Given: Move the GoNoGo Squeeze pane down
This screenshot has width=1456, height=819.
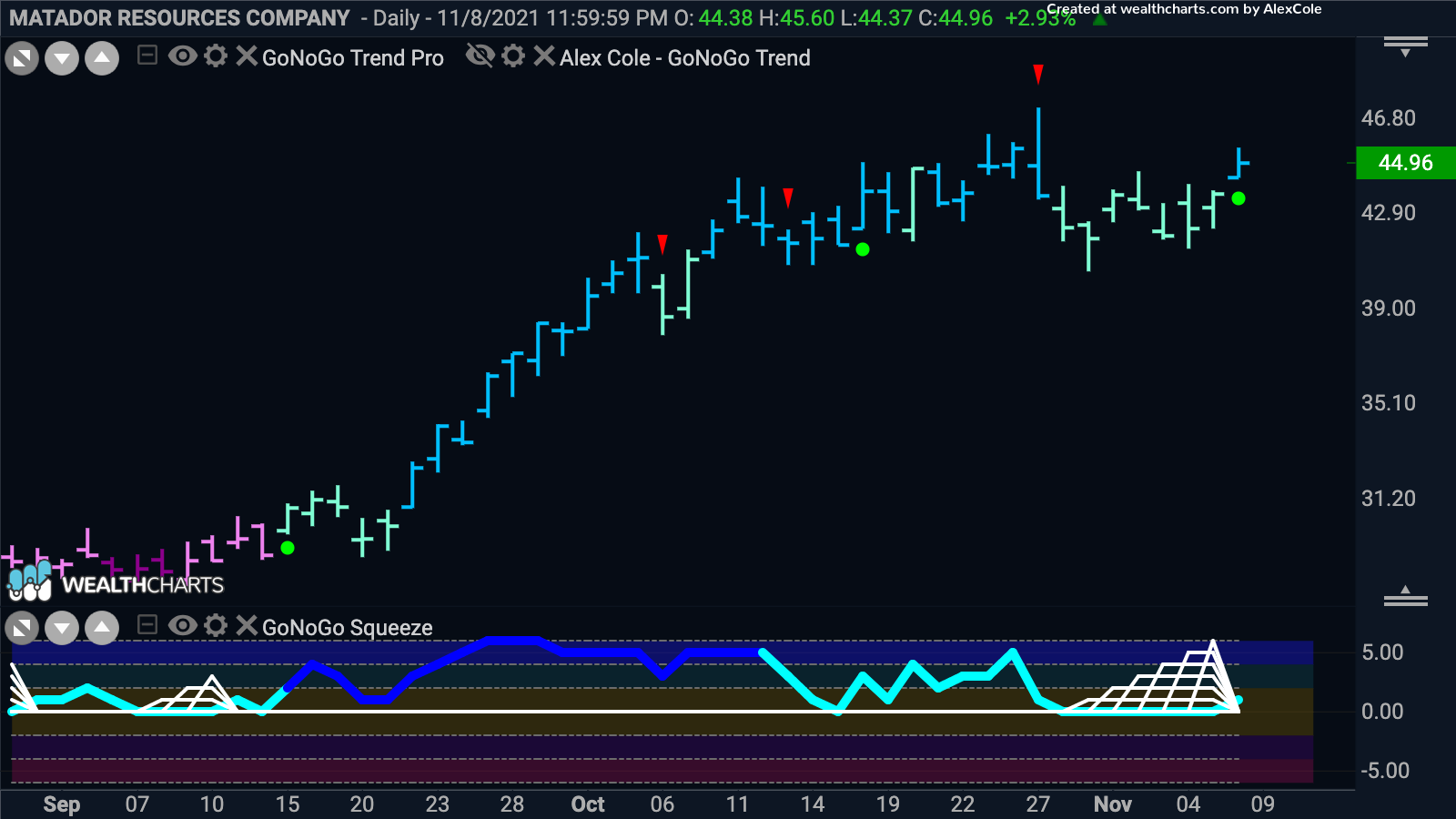Looking at the screenshot, I should 62,628.
